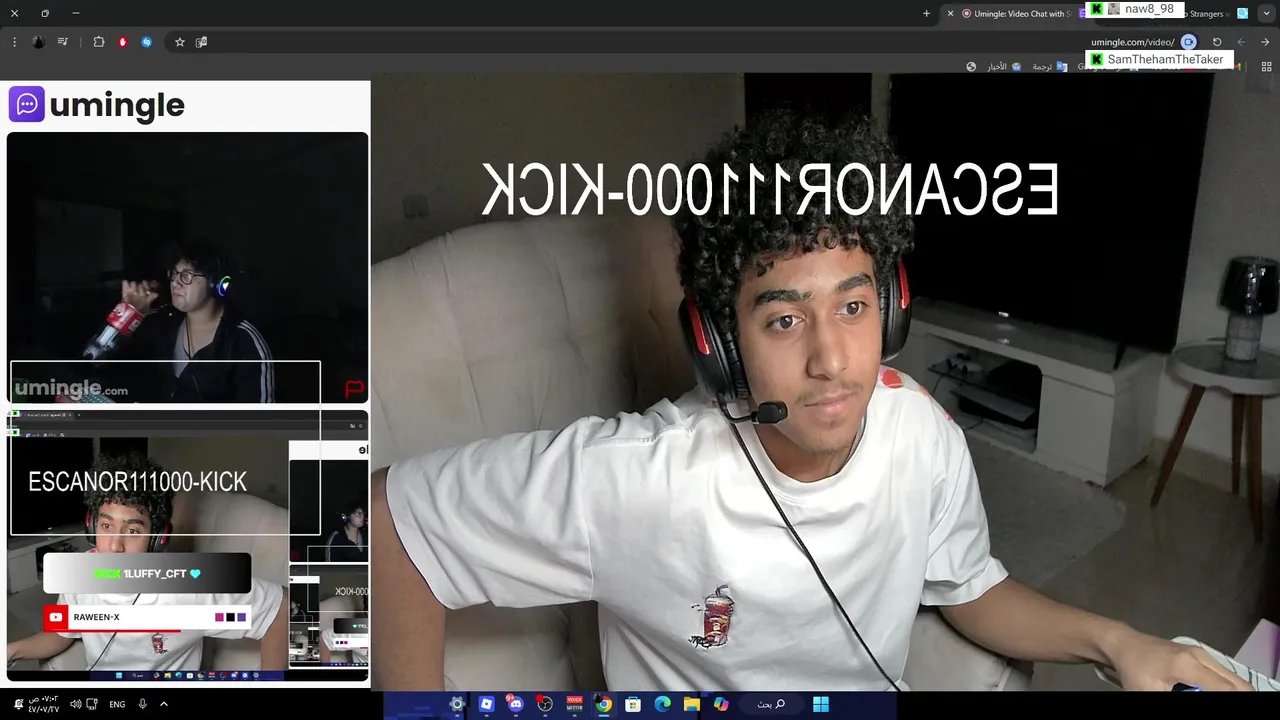Click the red hand extension icon
The height and width of the screenshot is (720, 1280).
coord(123,42)
